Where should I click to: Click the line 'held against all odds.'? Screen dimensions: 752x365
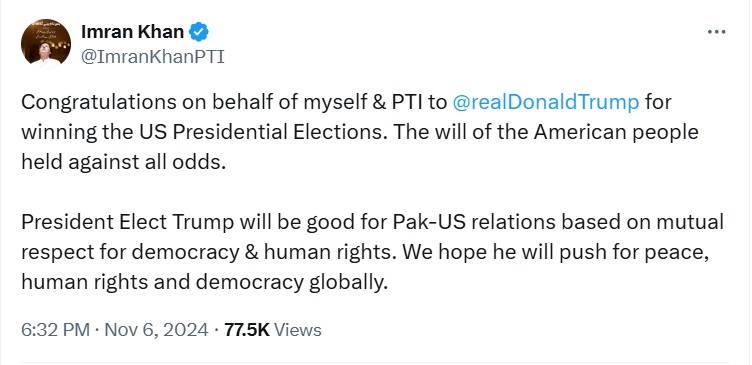123,163
